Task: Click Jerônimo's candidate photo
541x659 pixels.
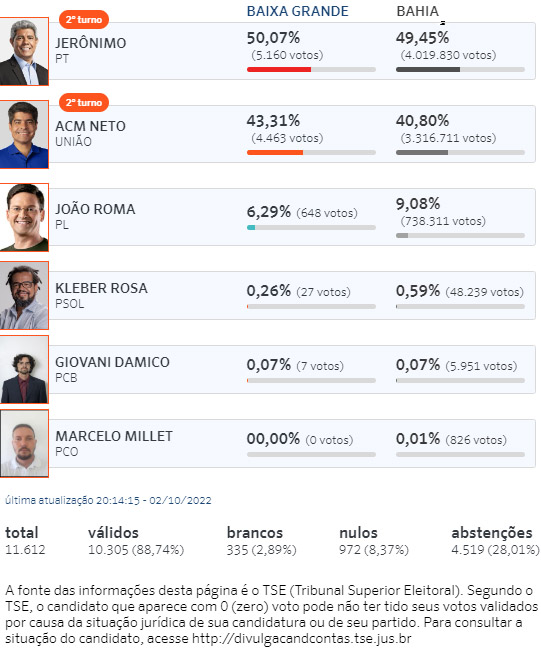Action: tap(24, 51)
